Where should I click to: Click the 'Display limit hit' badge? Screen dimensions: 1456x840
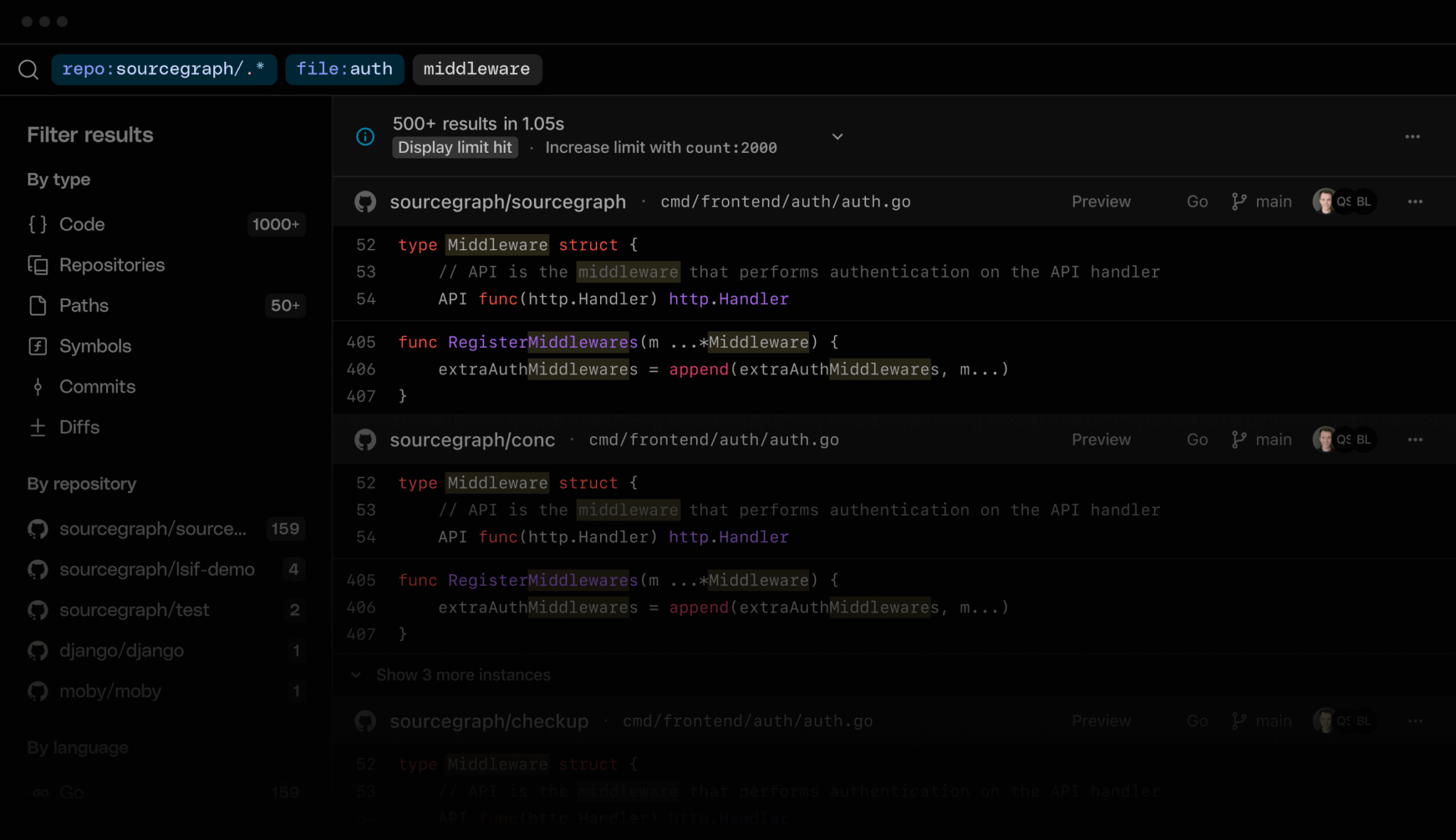pos(454,147)
